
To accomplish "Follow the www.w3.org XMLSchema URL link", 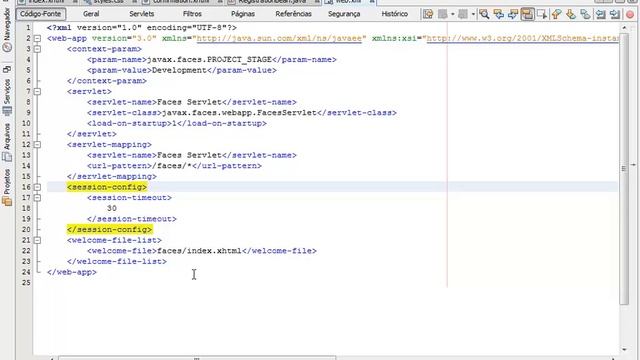I will click(x=523, y=38).
